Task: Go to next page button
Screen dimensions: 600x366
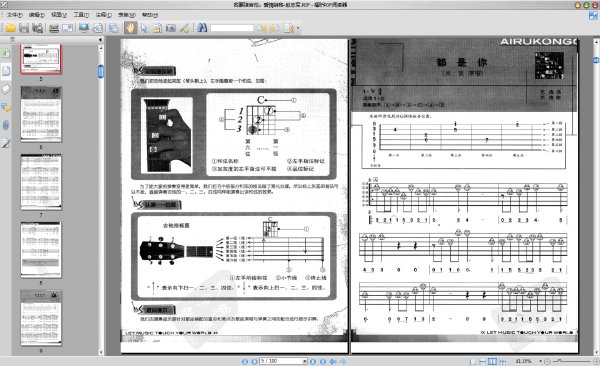Action: [x=313, y=361]
